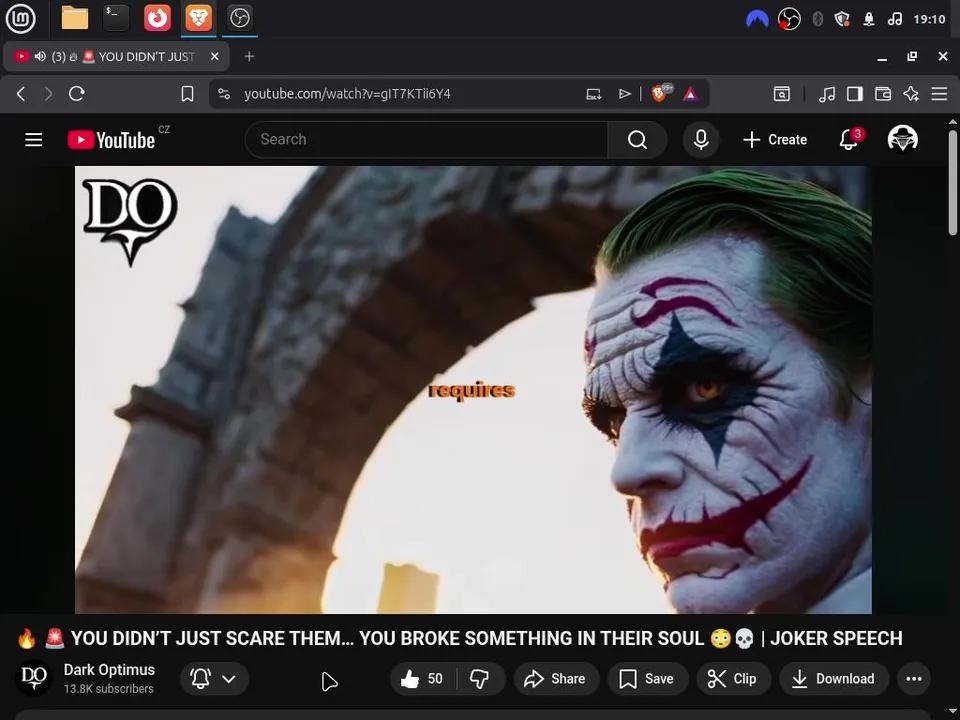The height and width of the screenshot is (720, 960).
Task: Click the video player to pause
Action: [473, 389]
